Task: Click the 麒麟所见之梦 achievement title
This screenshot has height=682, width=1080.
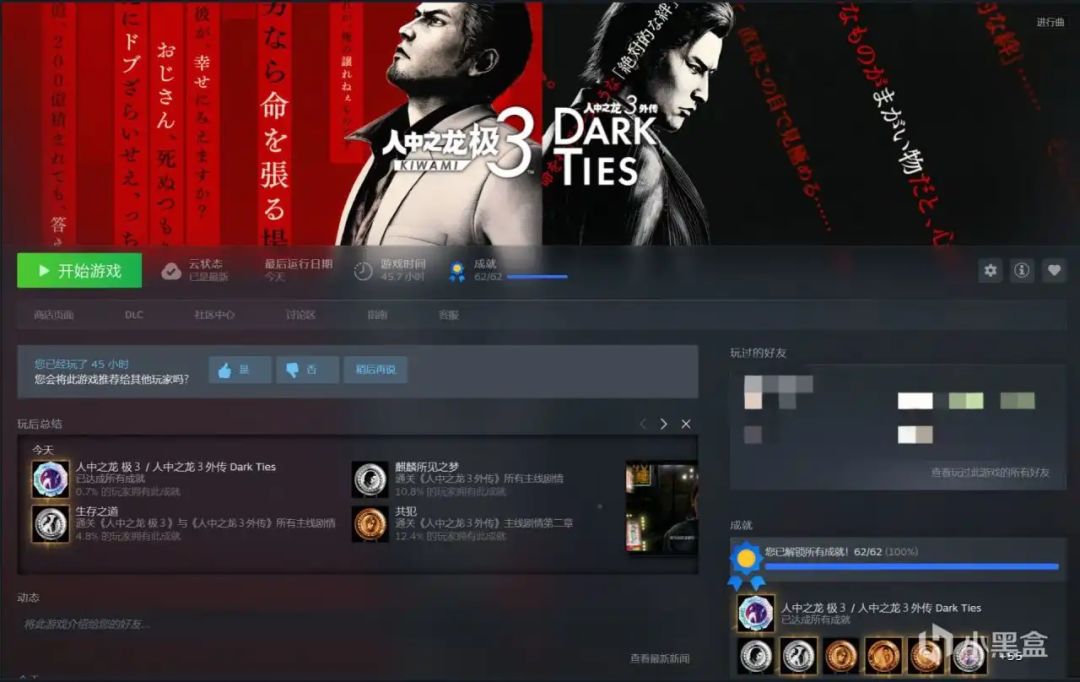Action: (x=426, y=466)
